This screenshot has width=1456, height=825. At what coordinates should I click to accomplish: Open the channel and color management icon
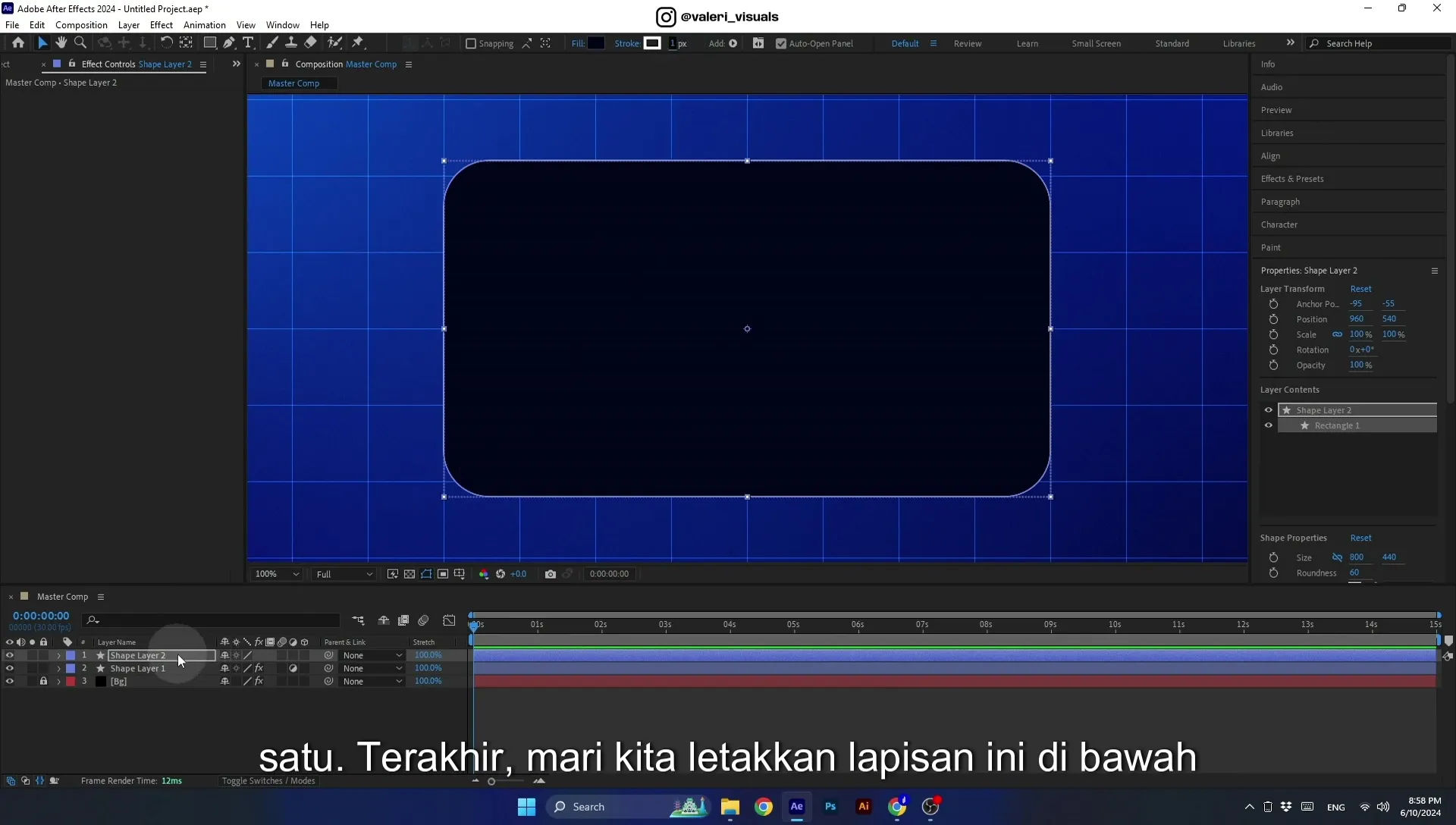point(484,574)
